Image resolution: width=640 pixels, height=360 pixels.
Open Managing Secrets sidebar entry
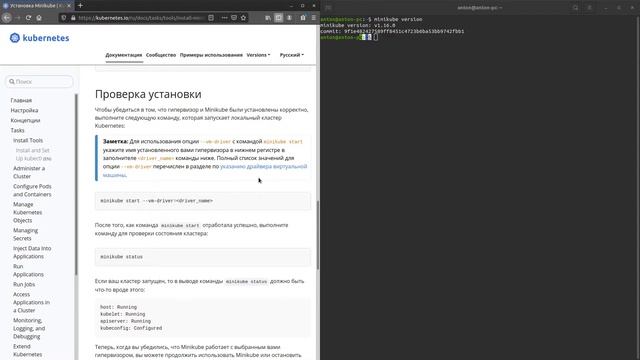[x=25, y=234]
